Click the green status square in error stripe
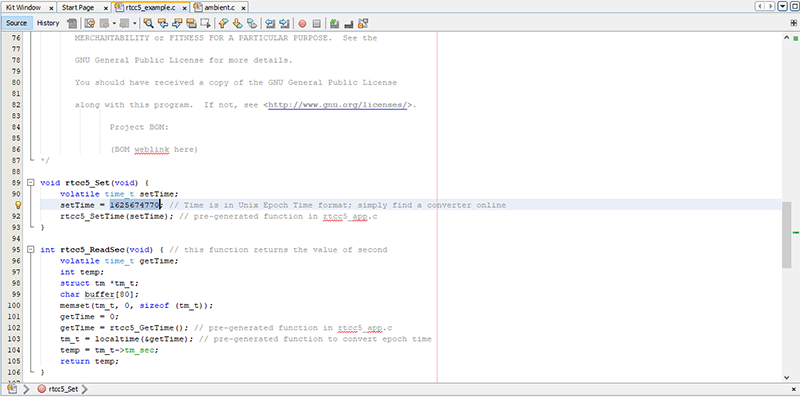800x397 pixels. [795, 38]
